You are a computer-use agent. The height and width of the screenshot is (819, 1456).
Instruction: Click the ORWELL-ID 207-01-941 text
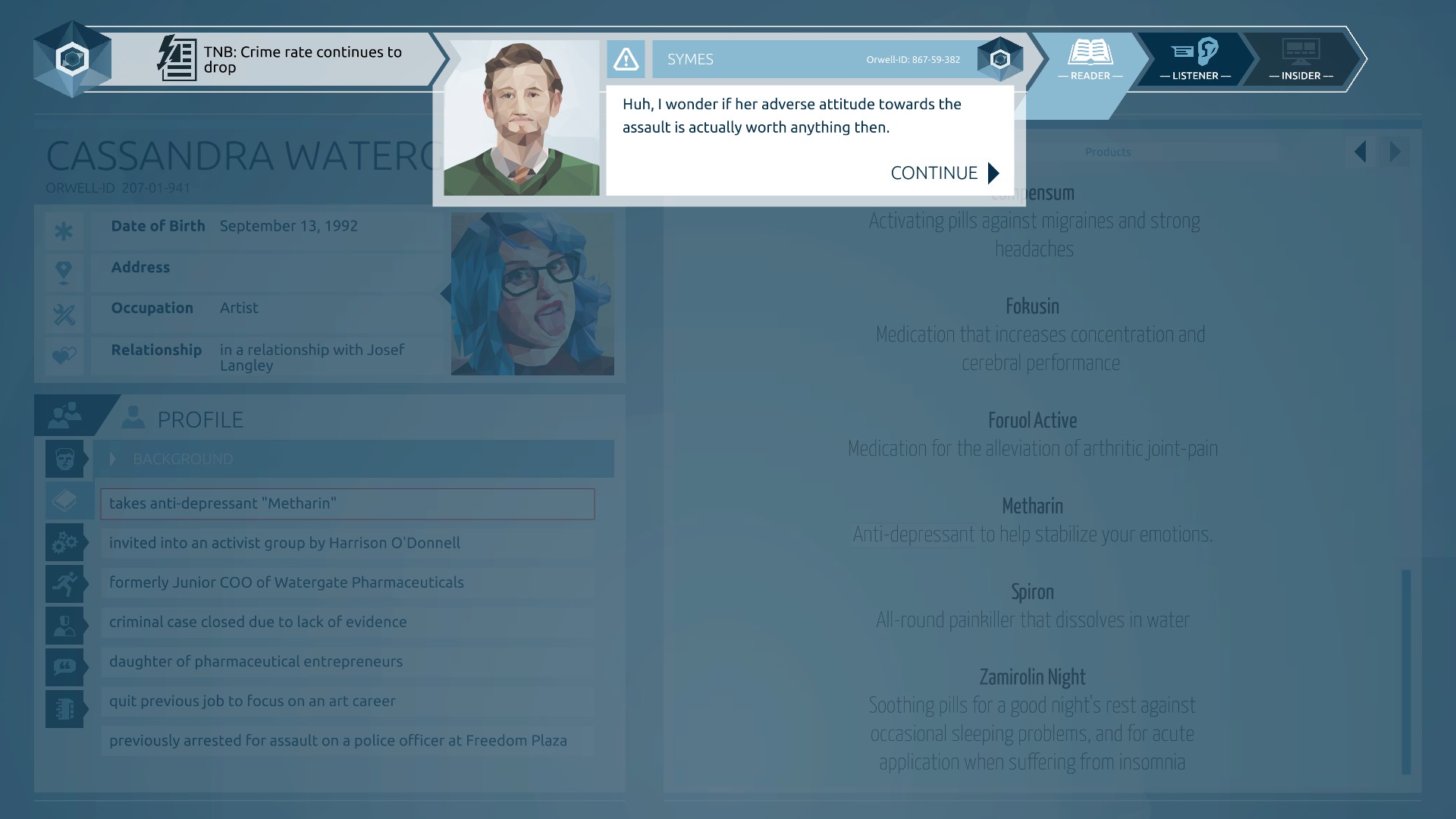click(x=118, y=187)
